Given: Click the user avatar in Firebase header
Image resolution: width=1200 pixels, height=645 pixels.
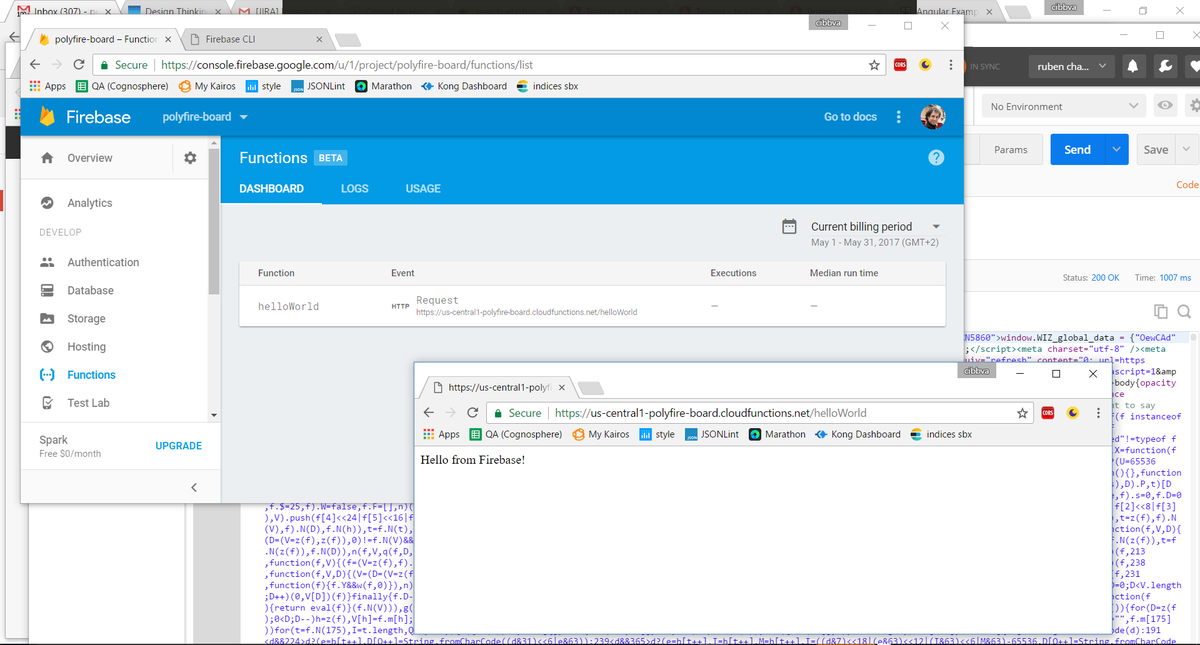Looking at the screenshot, I should click(932, 117).
